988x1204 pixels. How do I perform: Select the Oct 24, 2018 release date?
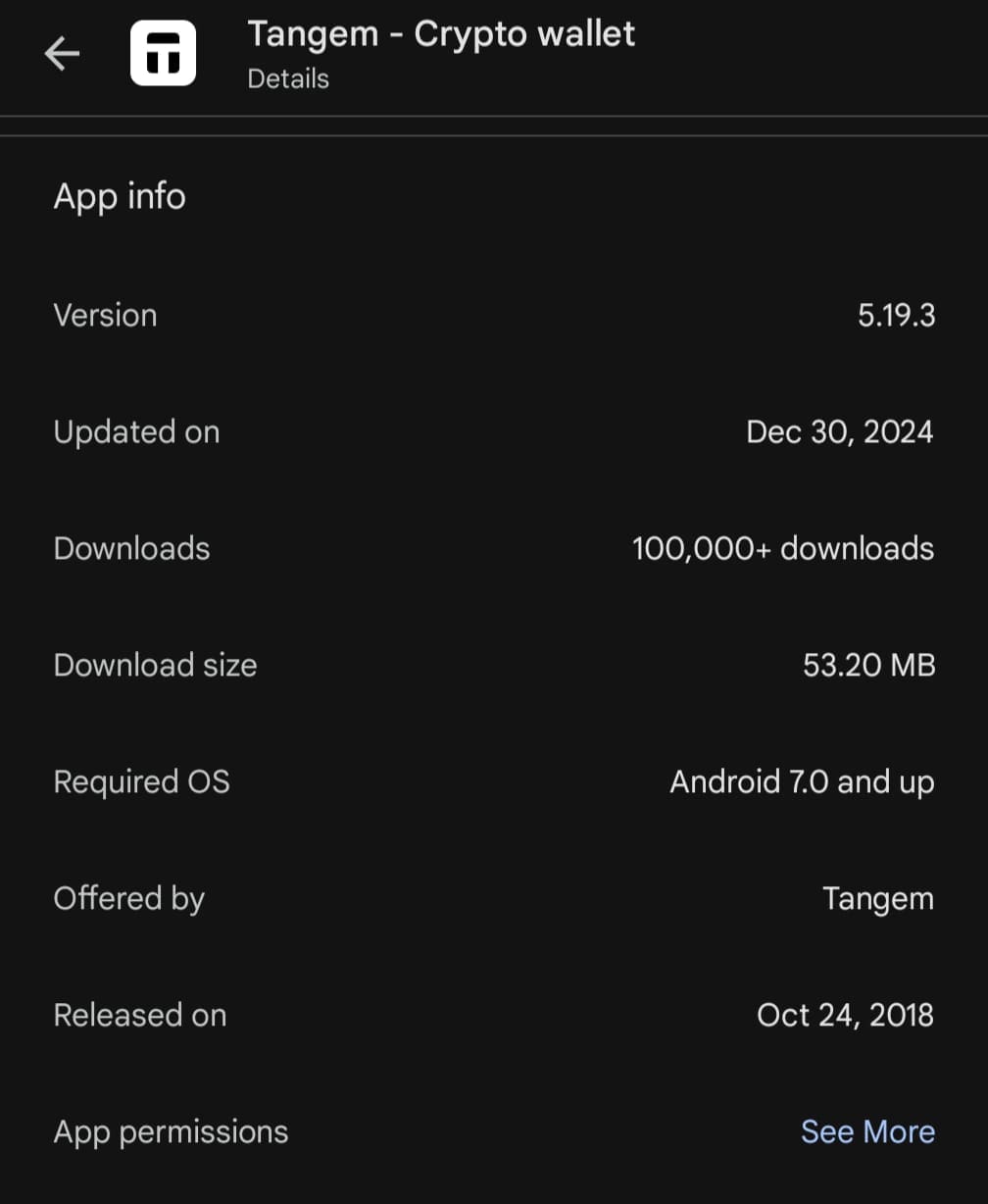(845, 1015)
